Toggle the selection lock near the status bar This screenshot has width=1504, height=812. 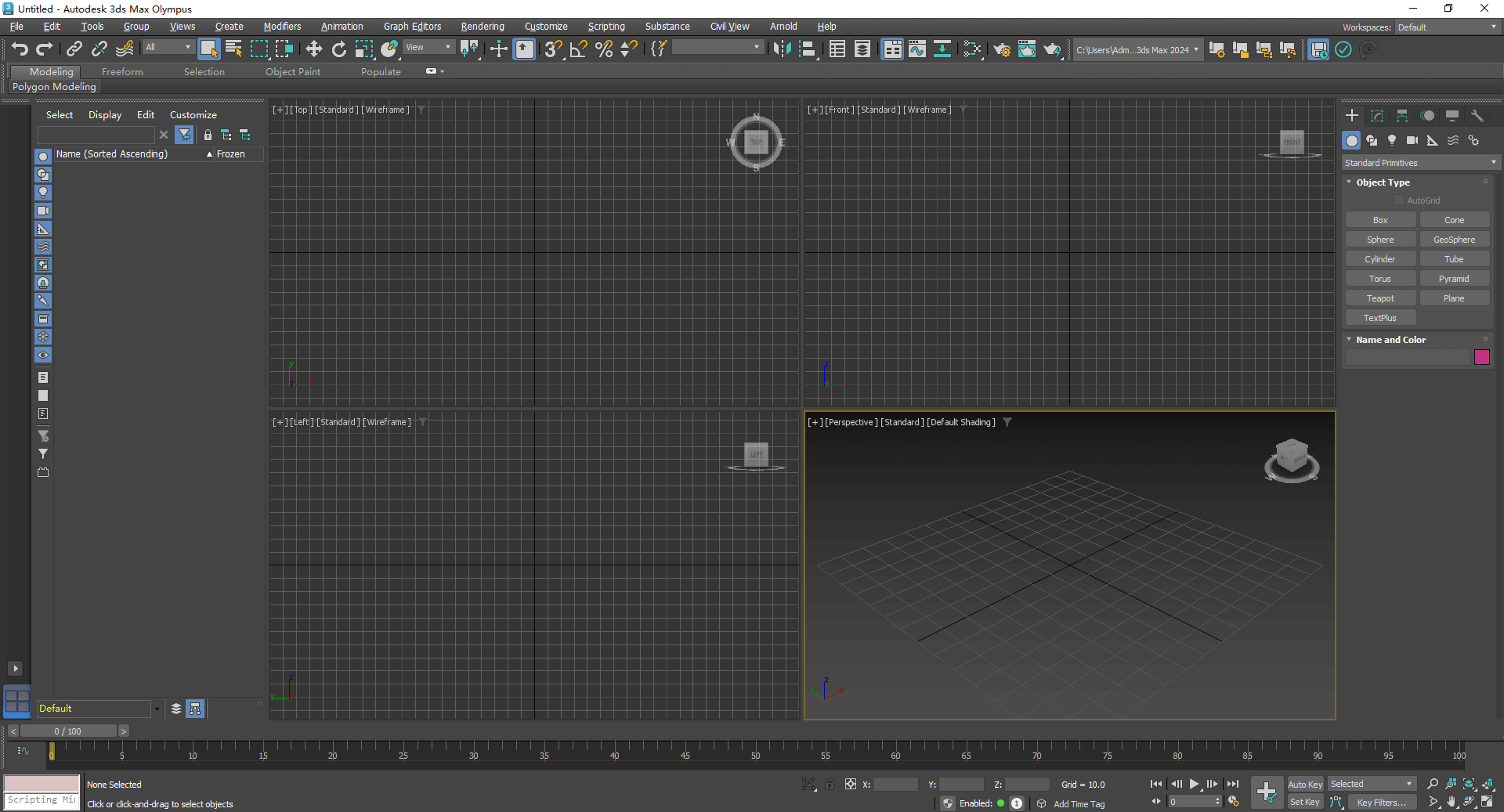pos(830,784)
